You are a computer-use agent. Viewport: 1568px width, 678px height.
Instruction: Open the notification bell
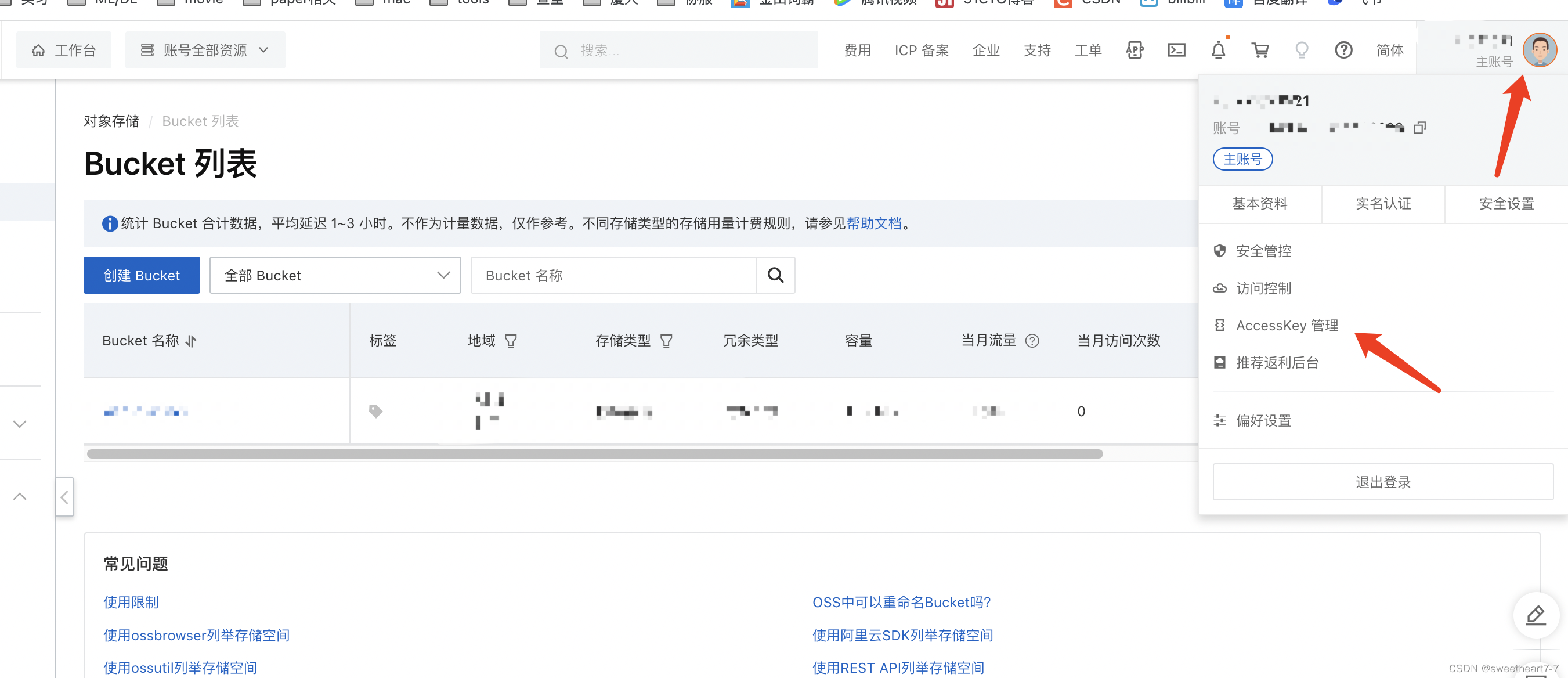pyautogui.click(x=1218, y=50)
